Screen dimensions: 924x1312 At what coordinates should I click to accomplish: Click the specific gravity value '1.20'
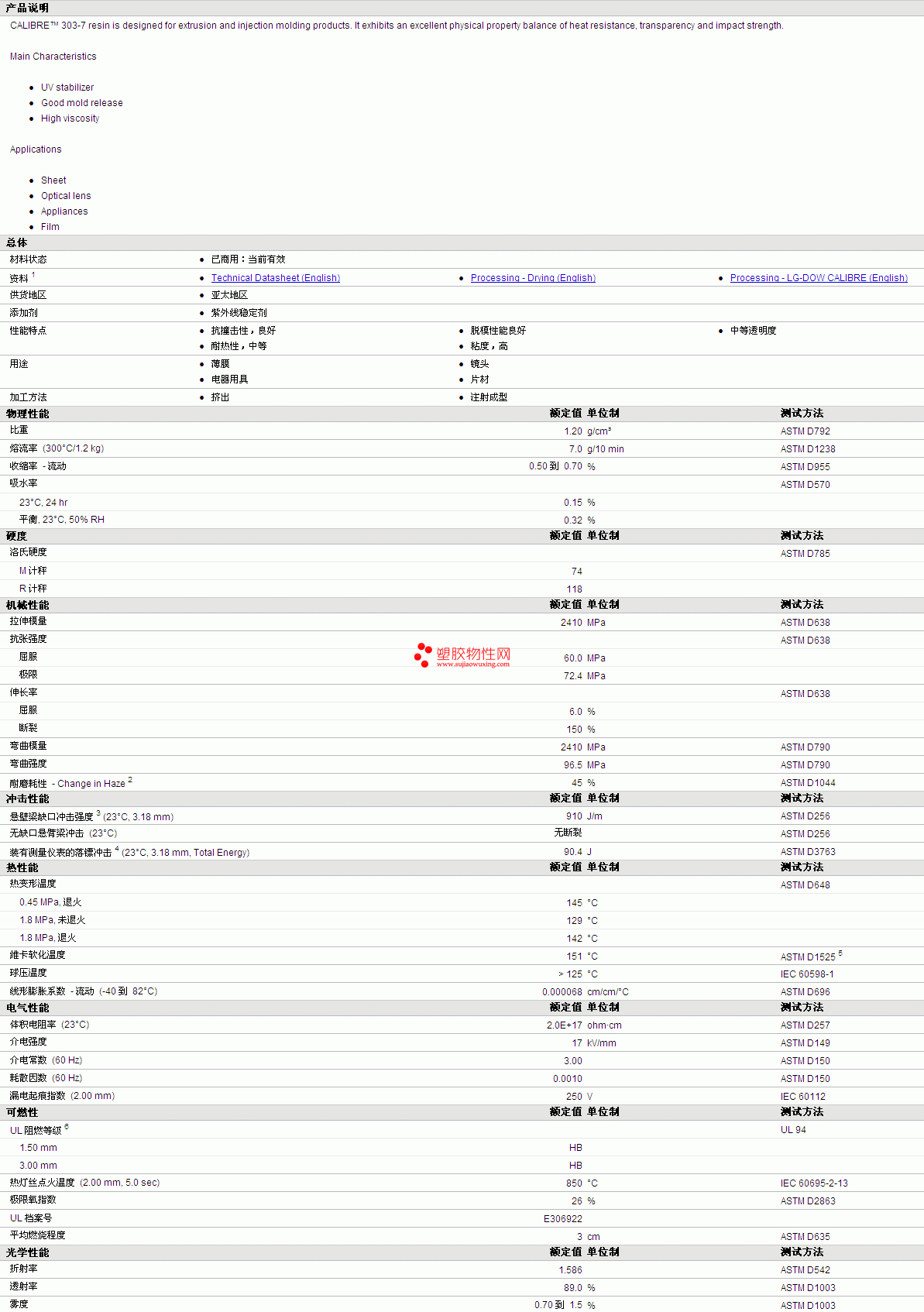pos(573,431)
